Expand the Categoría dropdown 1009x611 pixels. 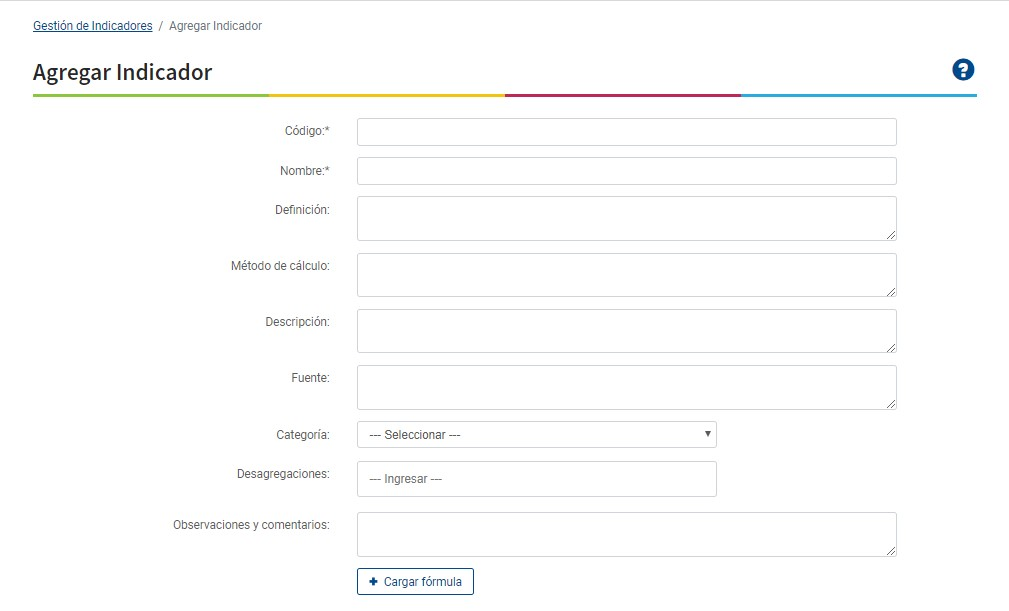536,435
